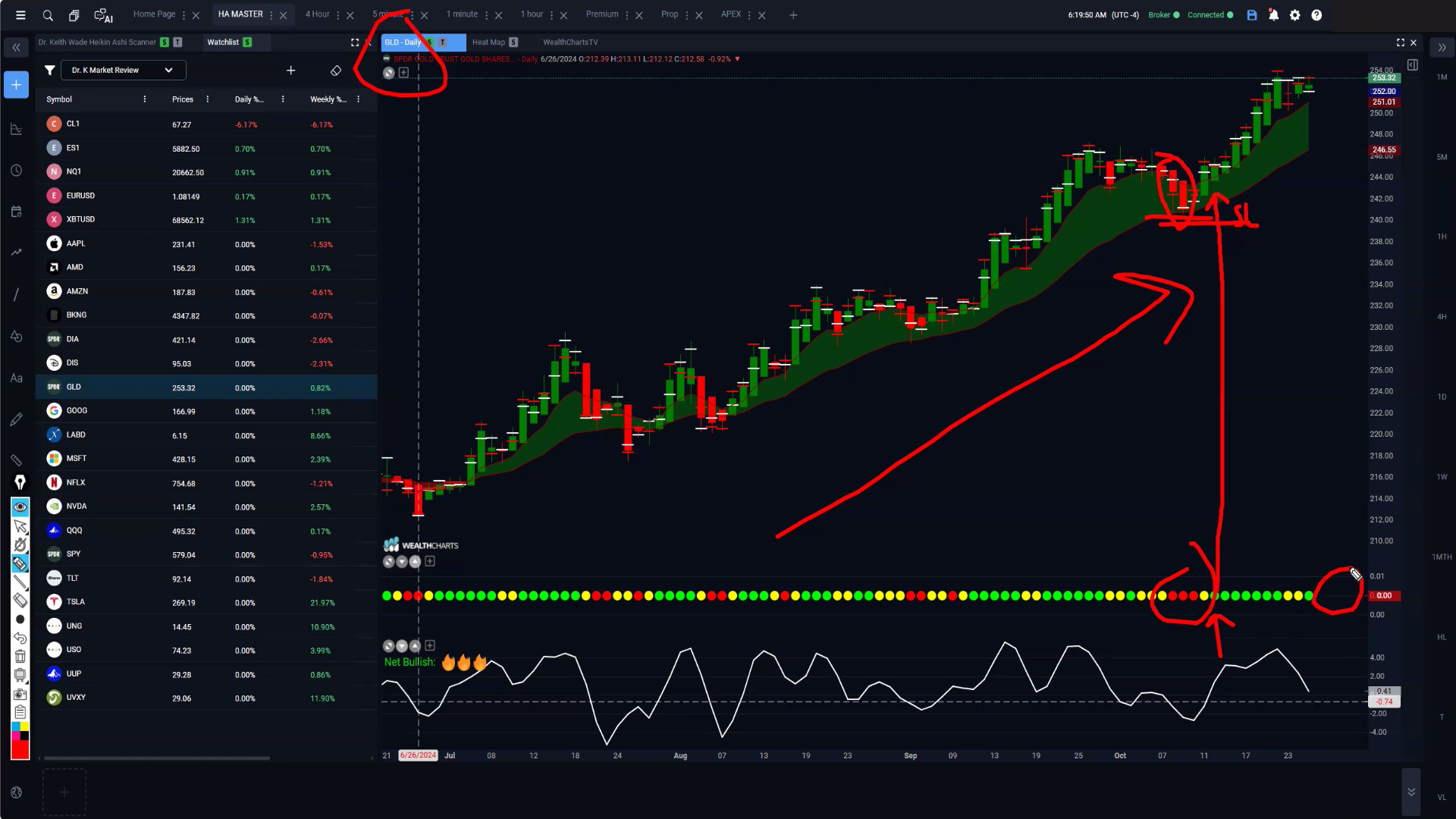The height and width of the screenshot is (819, 1456).
Task: Switch to the 4 Hour tab
Action: (317, 14)
